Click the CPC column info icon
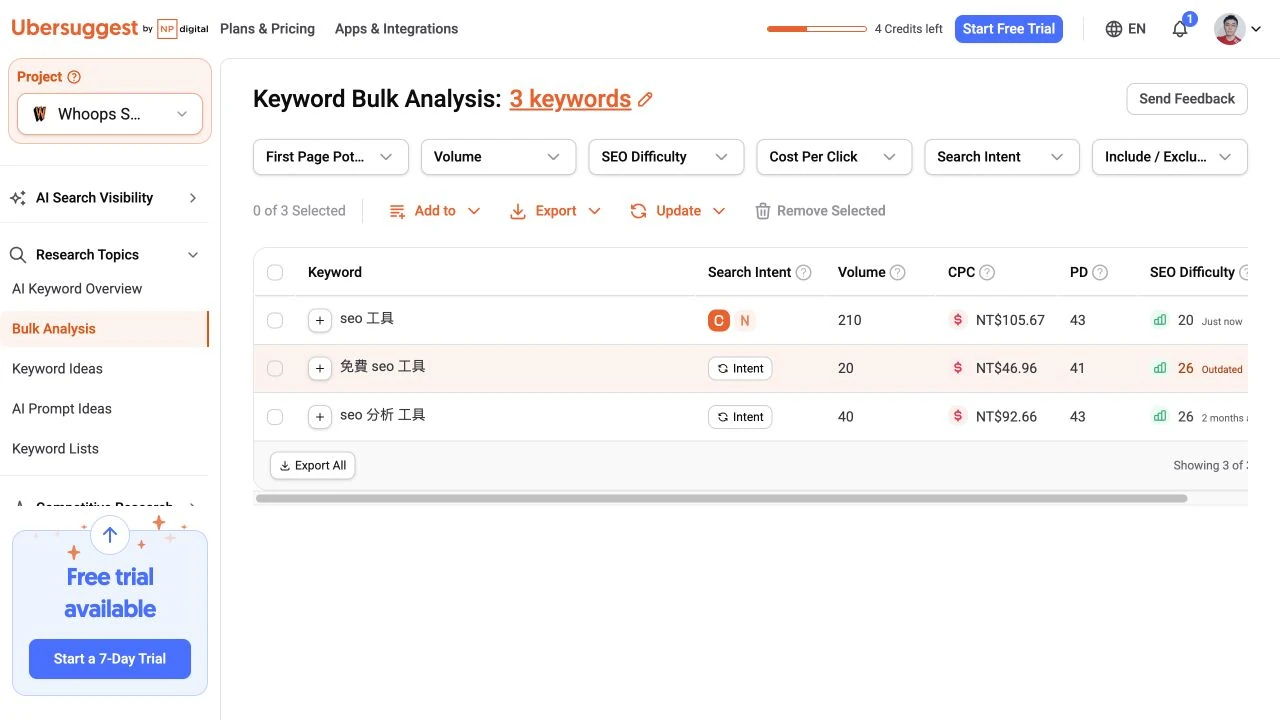The width and height of the screenshot is (1280, 720). click(x=987, y=272)
